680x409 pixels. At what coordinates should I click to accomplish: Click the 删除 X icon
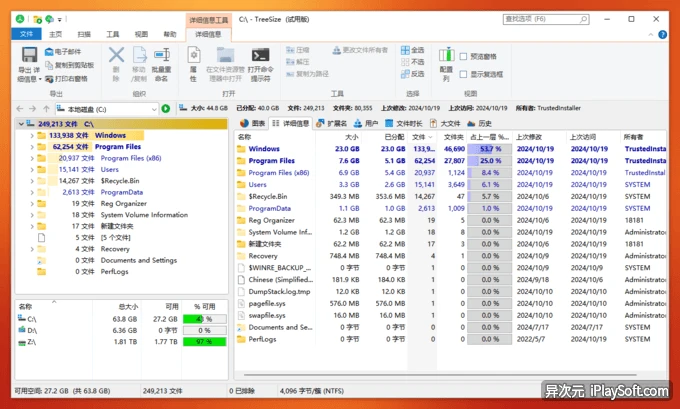tap(116, 55)
